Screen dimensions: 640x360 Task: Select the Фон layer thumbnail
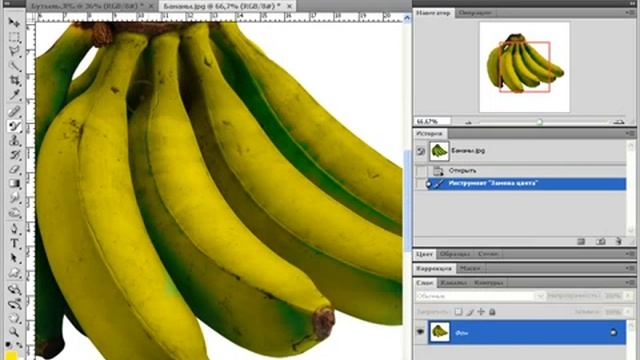coord(439,332)
